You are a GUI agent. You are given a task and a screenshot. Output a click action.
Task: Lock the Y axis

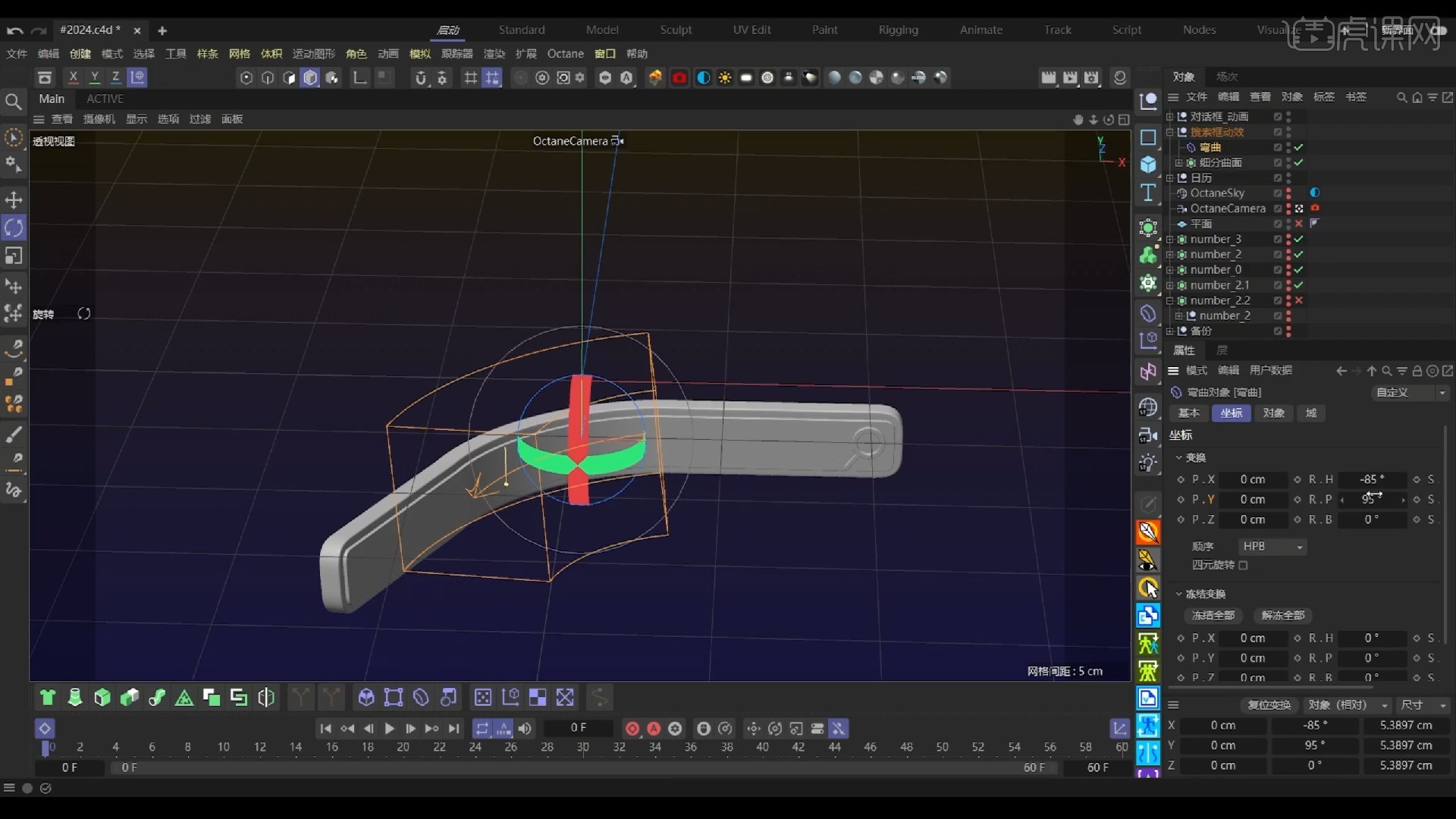point(94,77)
